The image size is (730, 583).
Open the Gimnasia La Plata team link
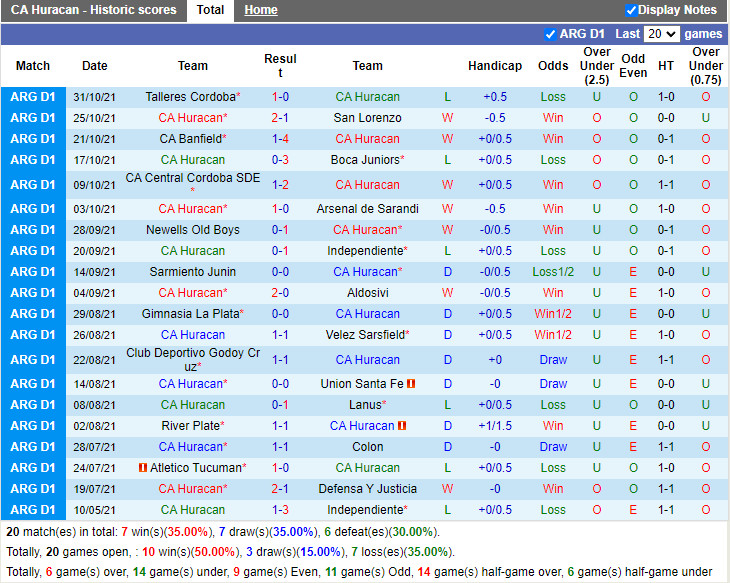tap(190, 314)
